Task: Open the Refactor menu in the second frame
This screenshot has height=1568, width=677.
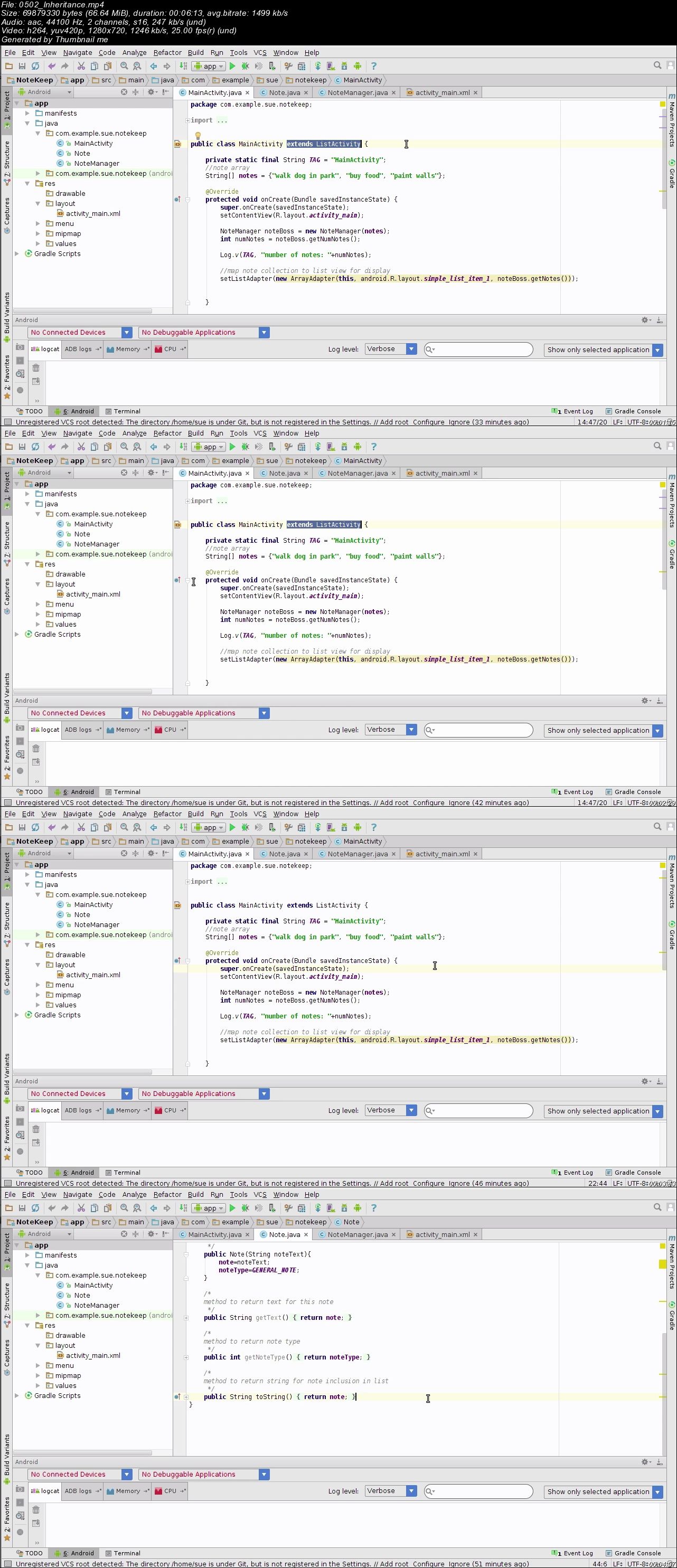Action: [x=167, y=433]
